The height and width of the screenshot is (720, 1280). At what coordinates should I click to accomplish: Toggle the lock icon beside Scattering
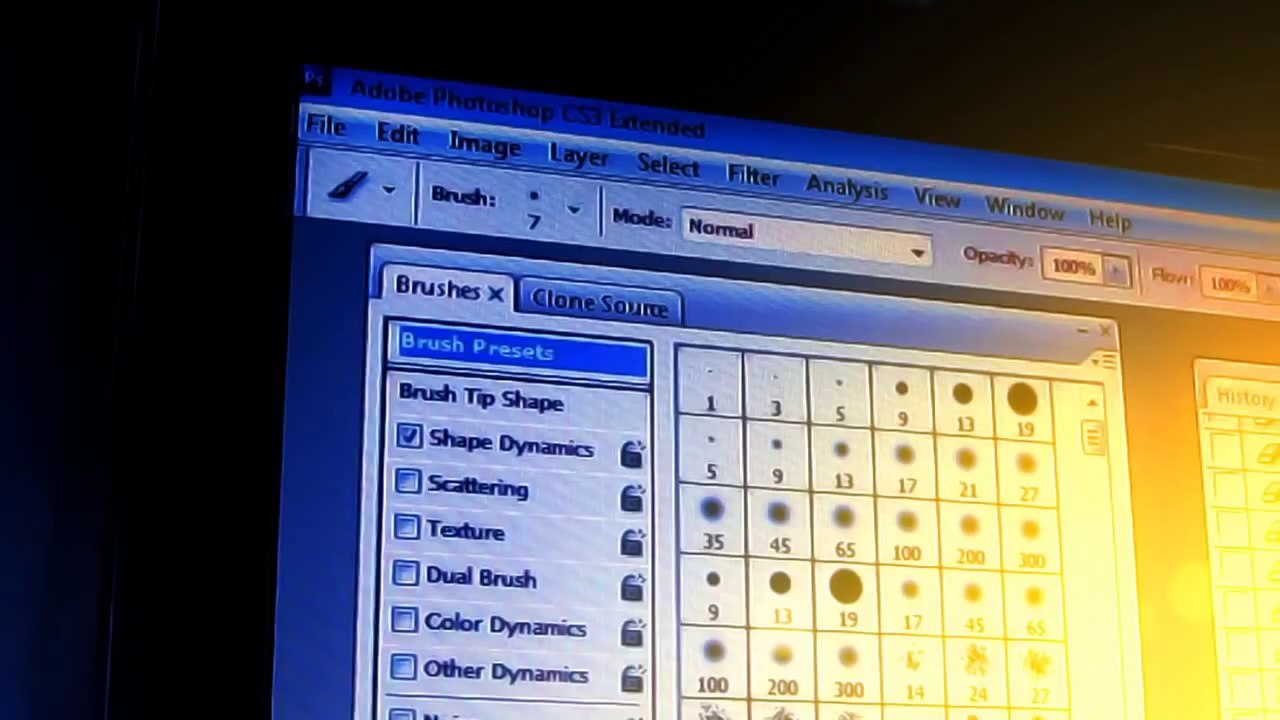[x=632, y=497]
